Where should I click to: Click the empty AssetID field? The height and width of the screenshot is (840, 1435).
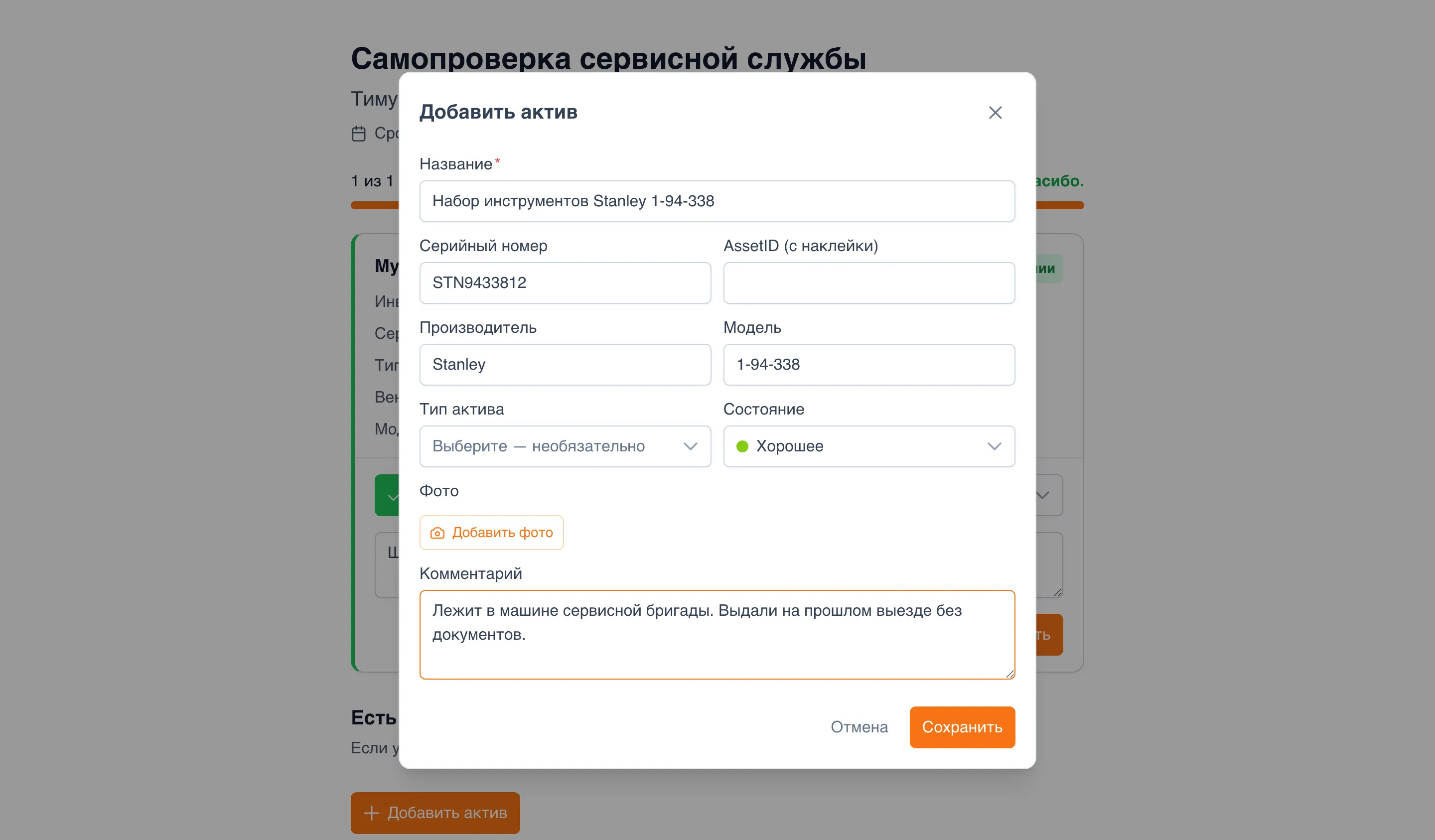tap(869, 282)
